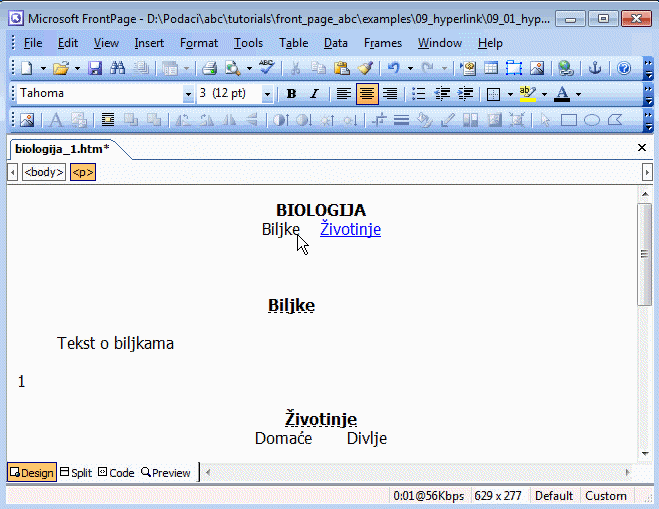Screen dimensions: 659x509
Task: Click the Print icon
Action: (210, 69)
